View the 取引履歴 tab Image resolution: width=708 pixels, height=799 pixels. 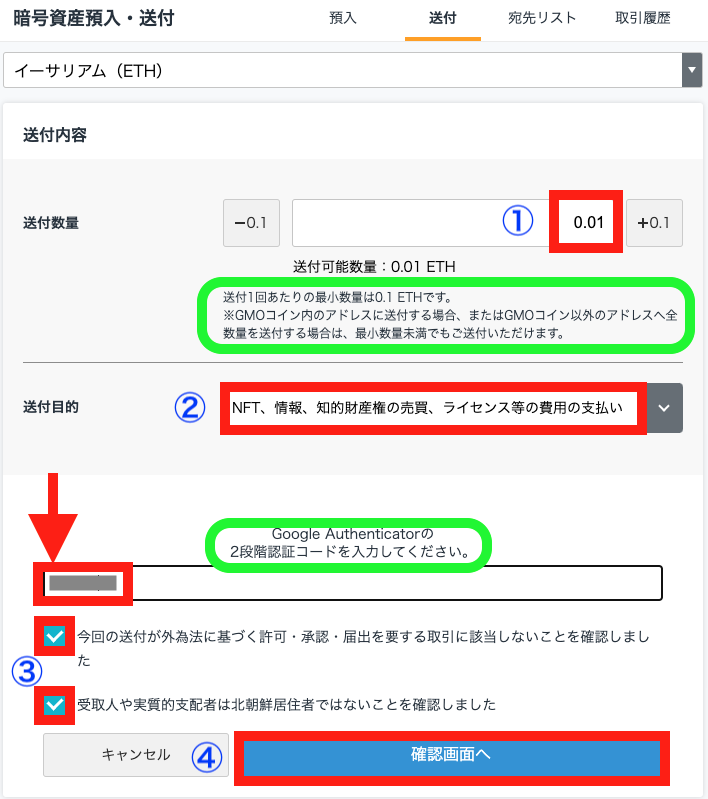[x=642, y=18]
